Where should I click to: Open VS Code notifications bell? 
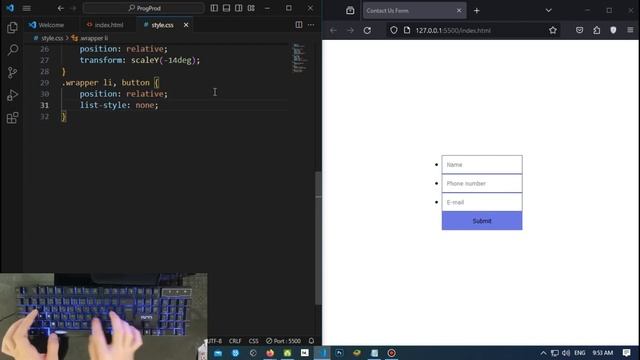click(311, 341)
